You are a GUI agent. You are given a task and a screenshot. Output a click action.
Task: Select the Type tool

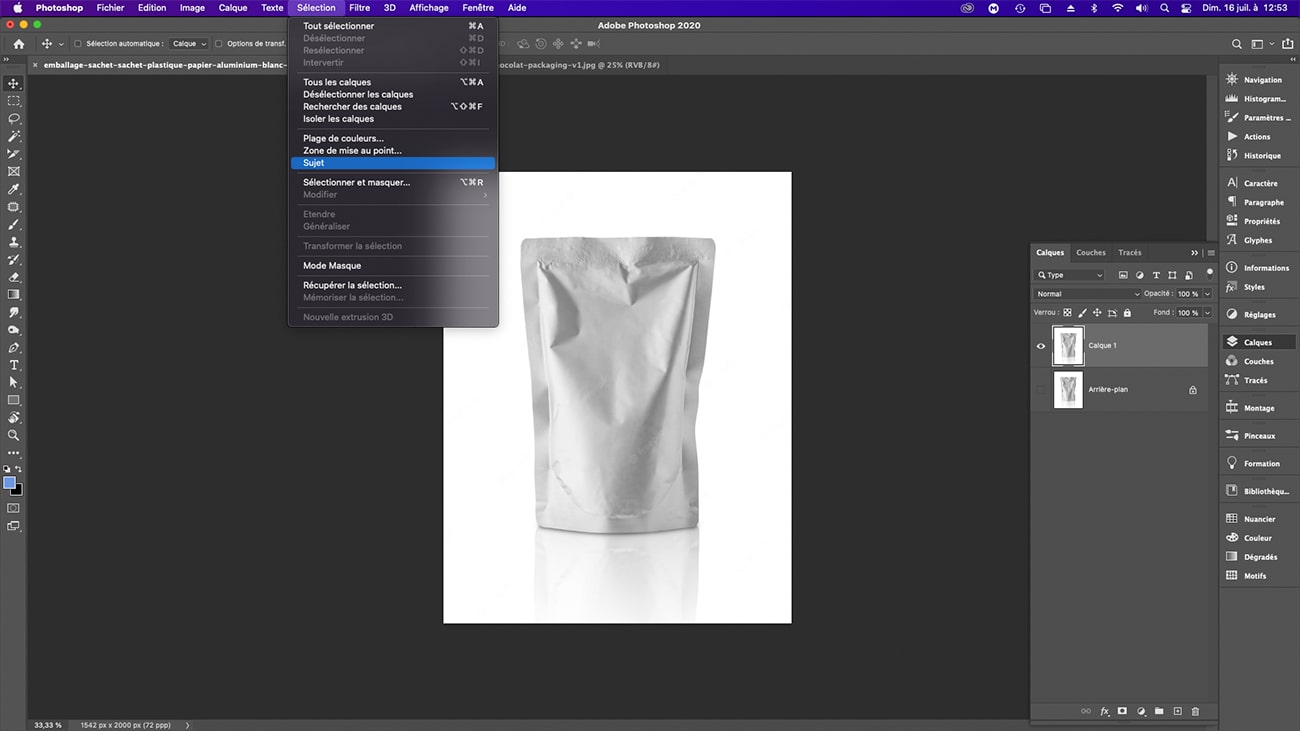coord(13,365)
